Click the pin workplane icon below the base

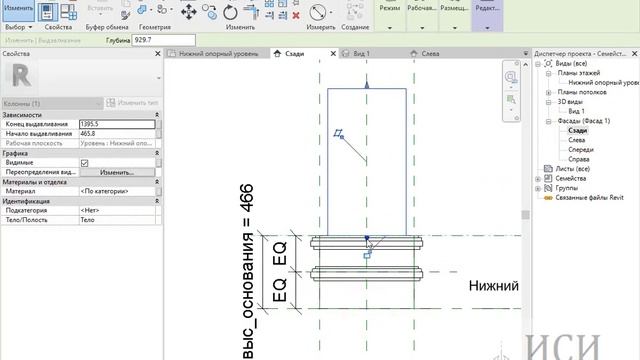pos(367,256)
